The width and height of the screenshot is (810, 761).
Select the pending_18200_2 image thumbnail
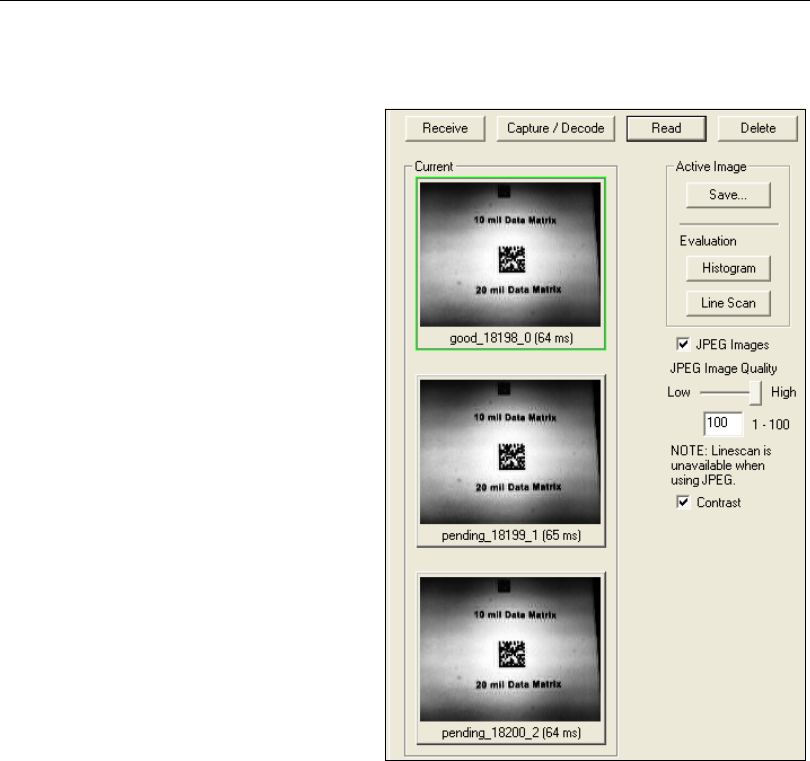(510, 649)
